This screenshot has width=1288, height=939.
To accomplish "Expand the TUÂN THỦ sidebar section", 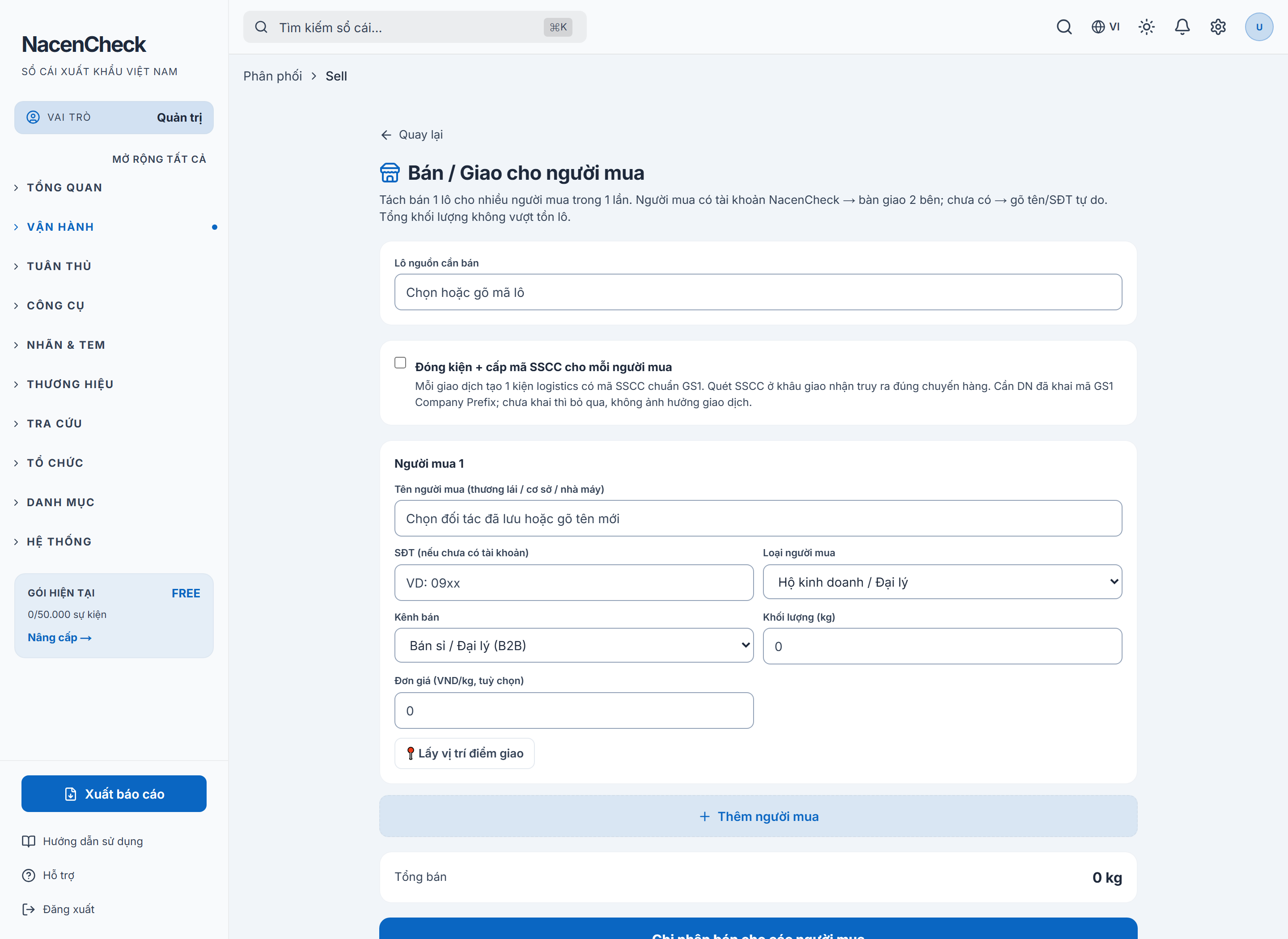I will click(59, 266).
